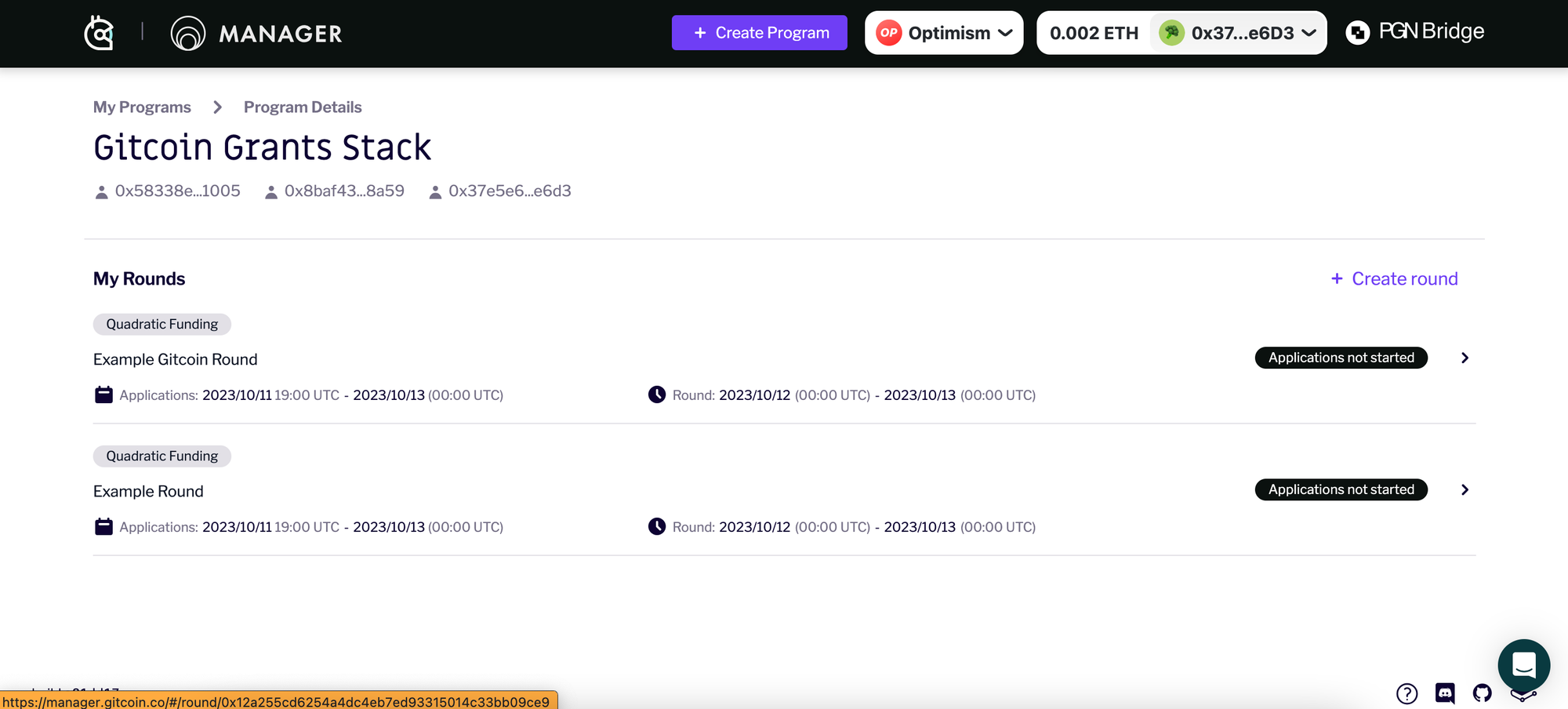1568x709 pixels.
Task: Click calendar icon in Example Gitcoin Round row
Action: pos(103,394)
